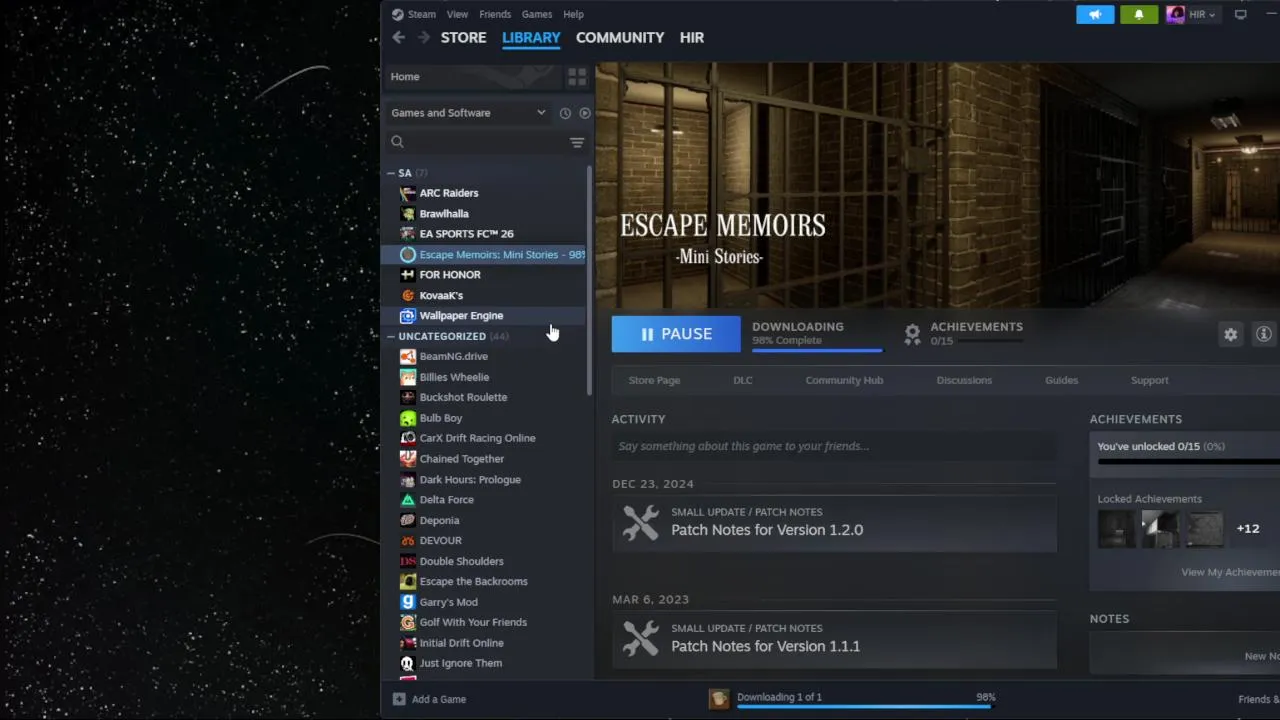The image size is (1280, 720).
Task: Open Patch Notes for Version 1.2.0
Action: (x=834, y=522)
